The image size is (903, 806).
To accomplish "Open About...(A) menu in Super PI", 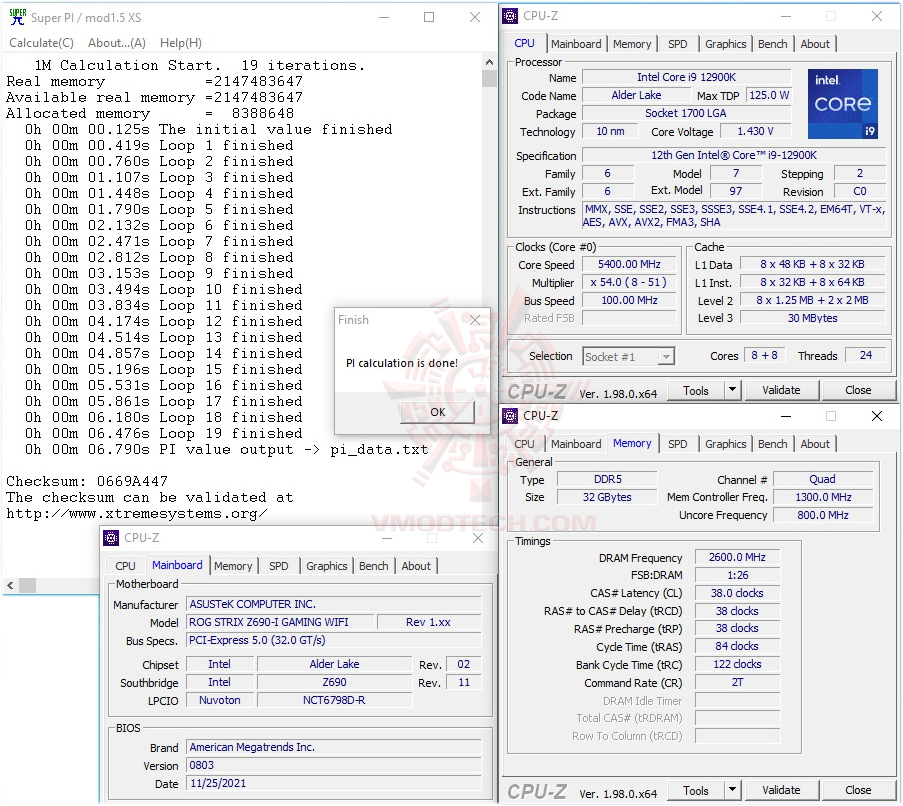I will tap(116, 43).
